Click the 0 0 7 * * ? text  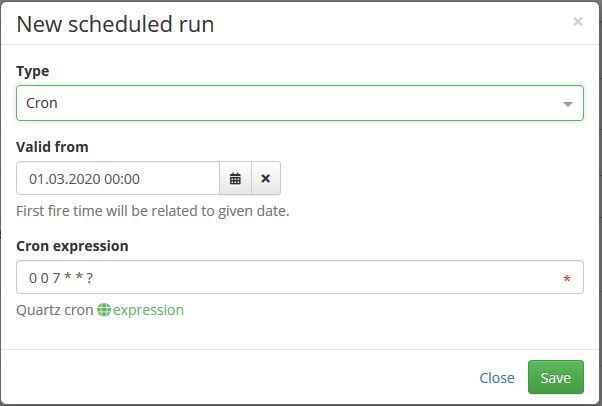click(61, 277)
